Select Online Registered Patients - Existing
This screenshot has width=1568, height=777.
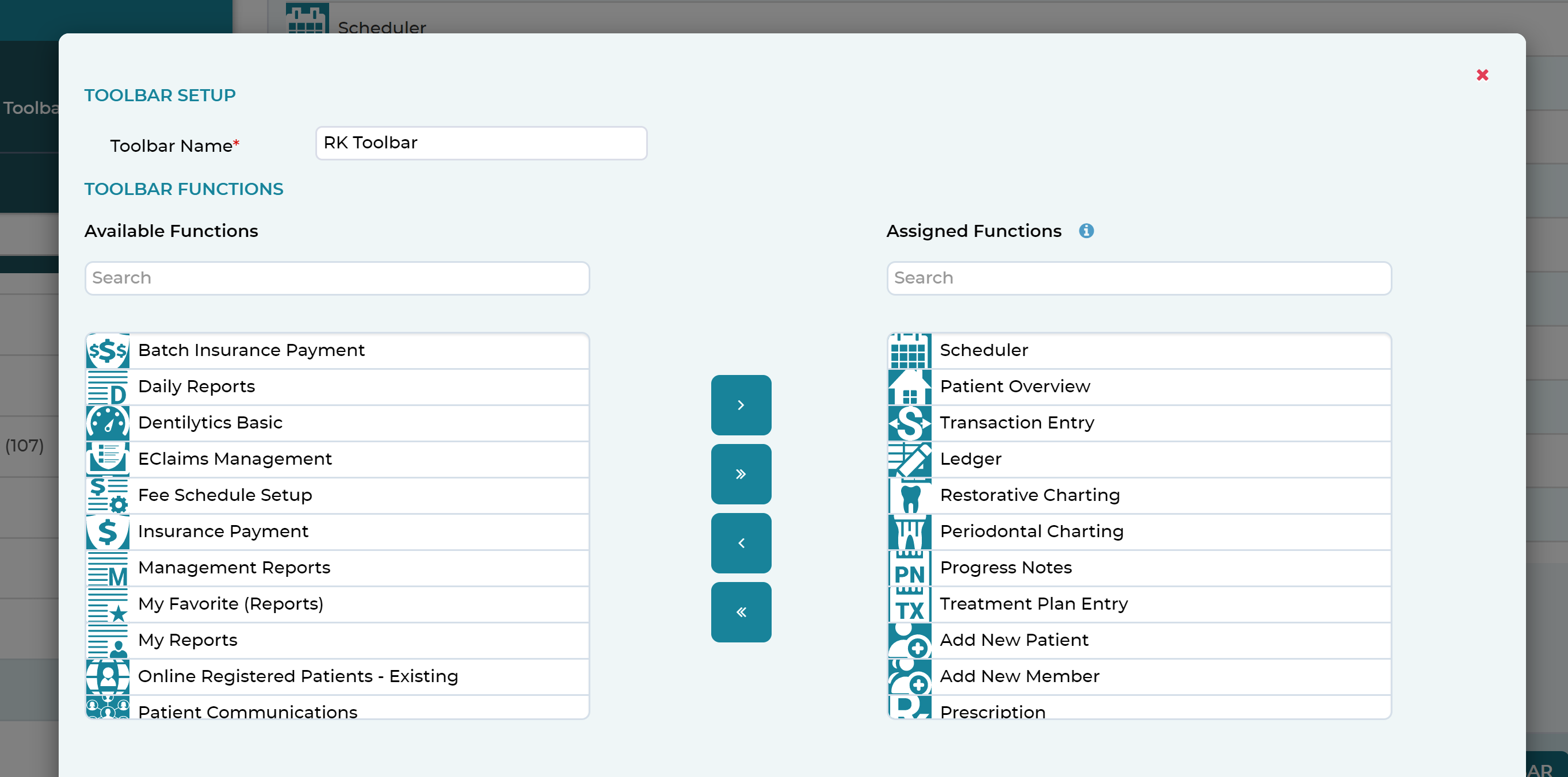click(337, 676)
